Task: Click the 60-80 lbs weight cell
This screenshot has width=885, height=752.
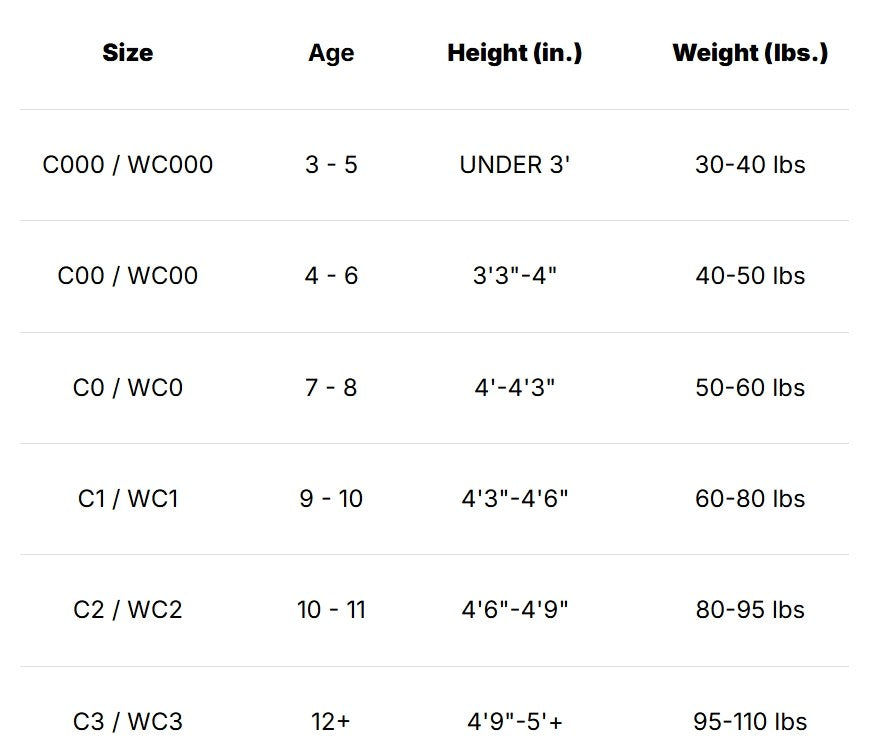Action: (x=750, y=499)
